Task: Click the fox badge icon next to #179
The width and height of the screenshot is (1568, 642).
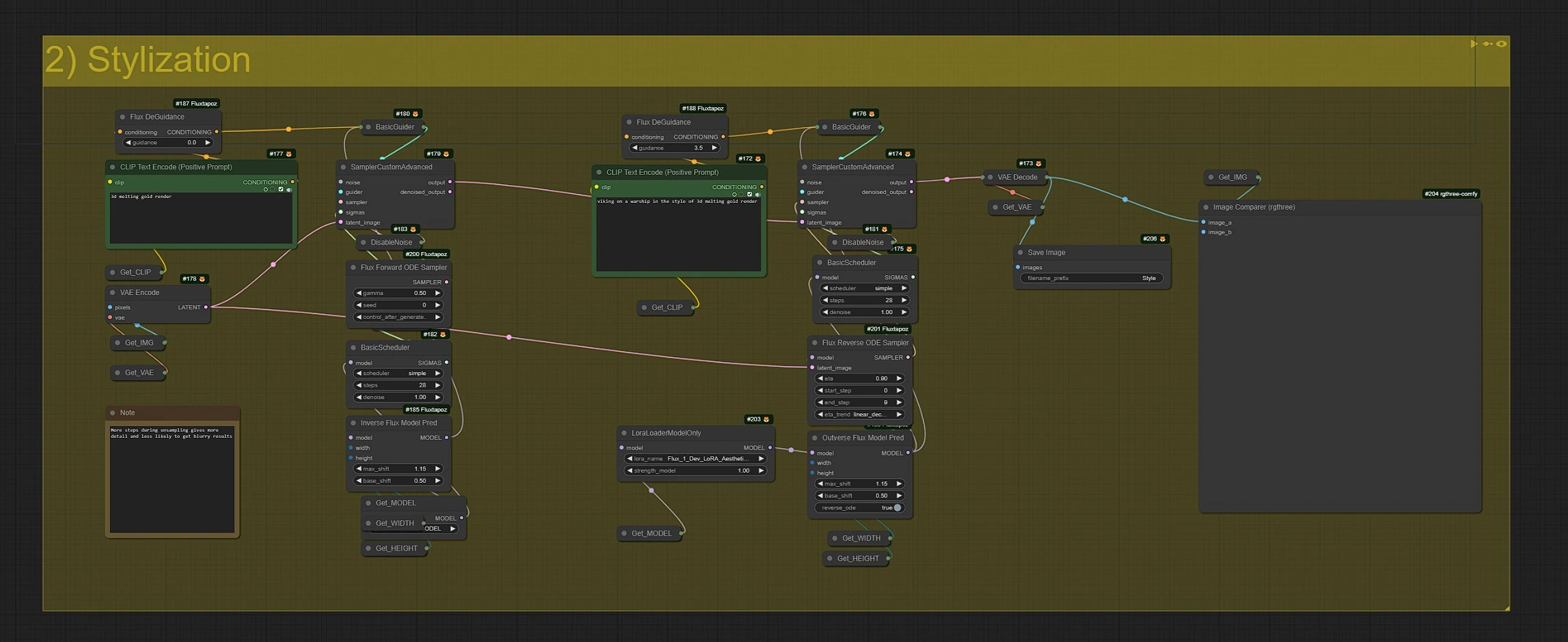Action: pos(446,154)
